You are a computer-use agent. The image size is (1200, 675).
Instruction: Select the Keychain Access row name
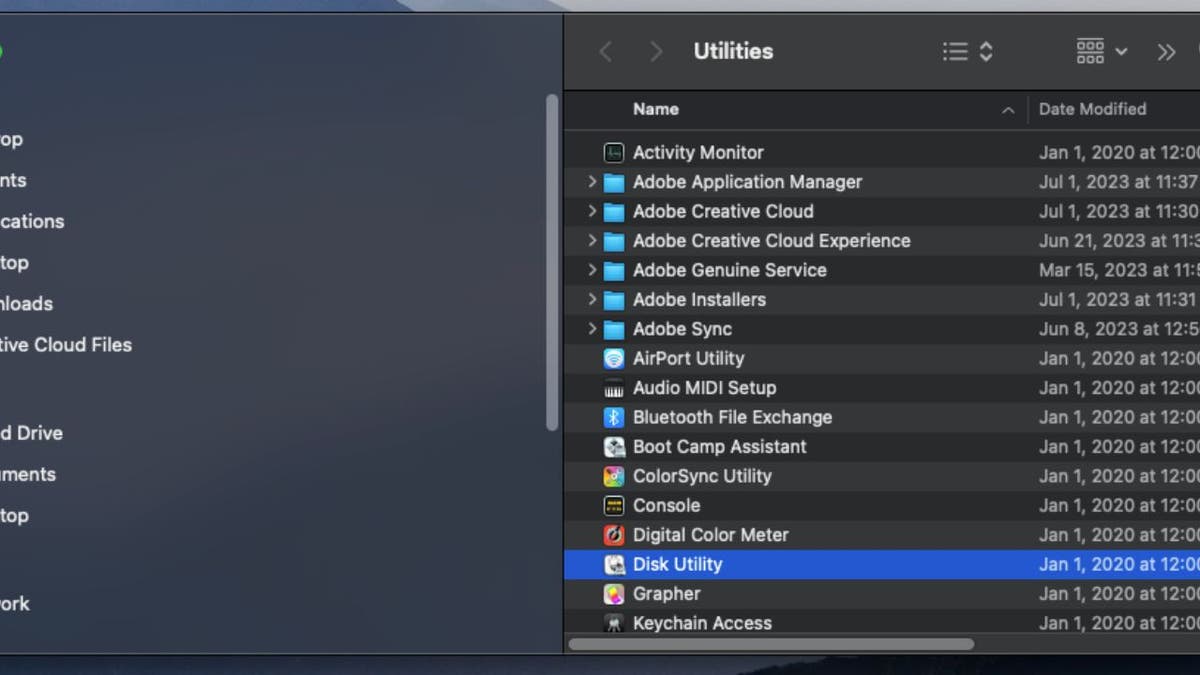click(x=702, y=623)
